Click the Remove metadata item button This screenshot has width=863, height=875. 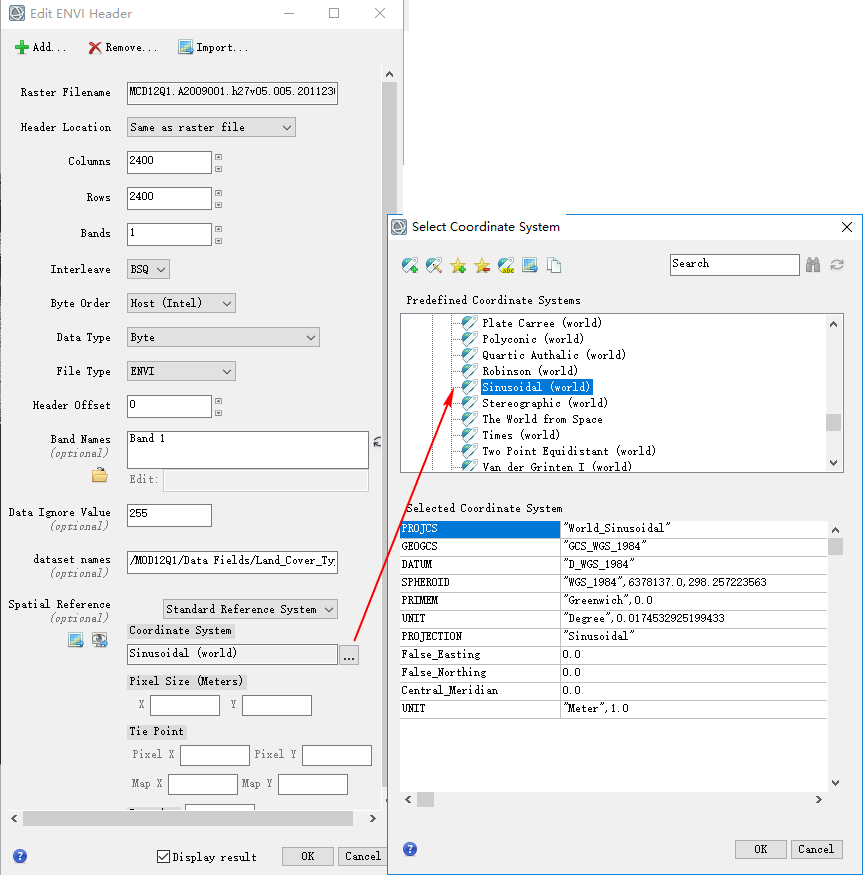click(x=122, y=47)
